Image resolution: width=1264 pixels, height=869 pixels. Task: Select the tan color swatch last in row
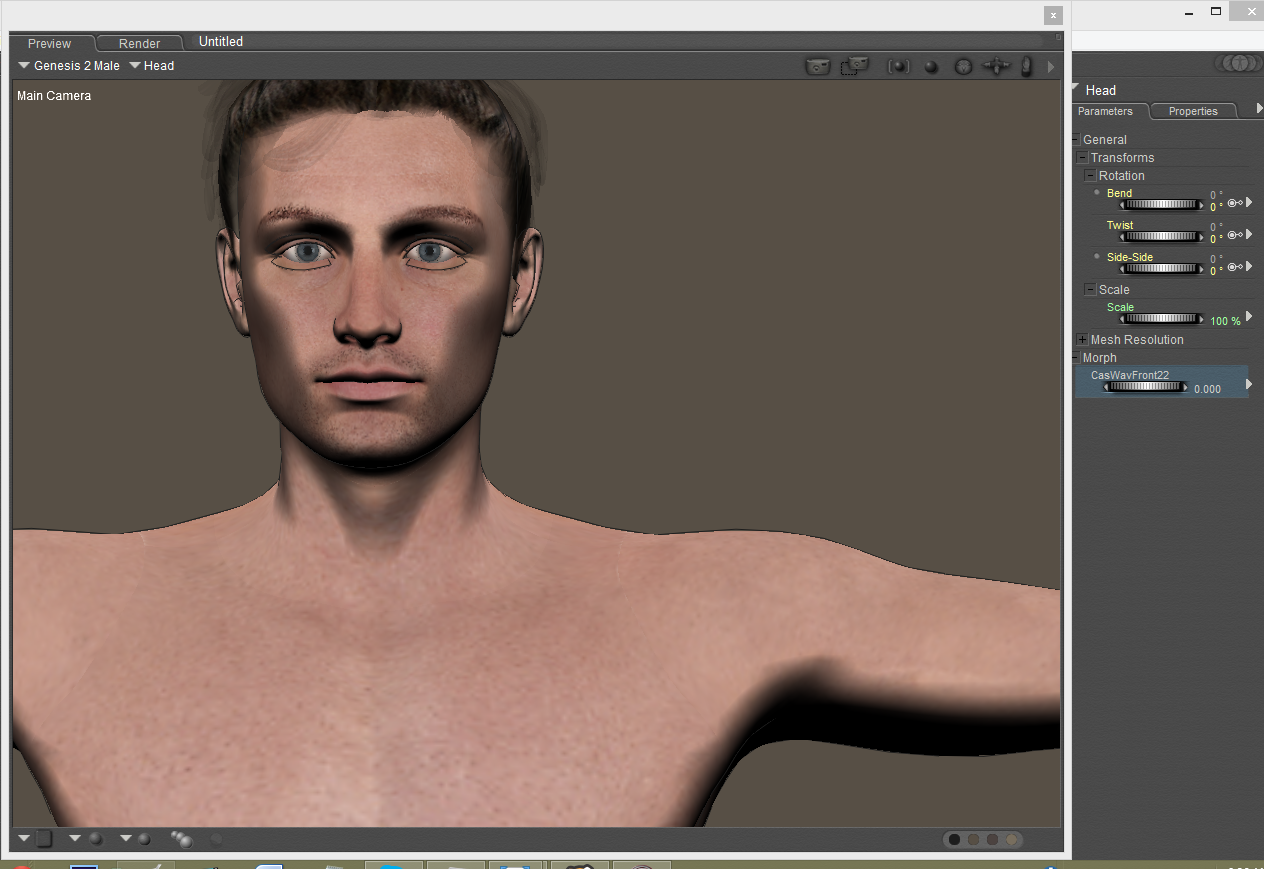coord(1011,839)
